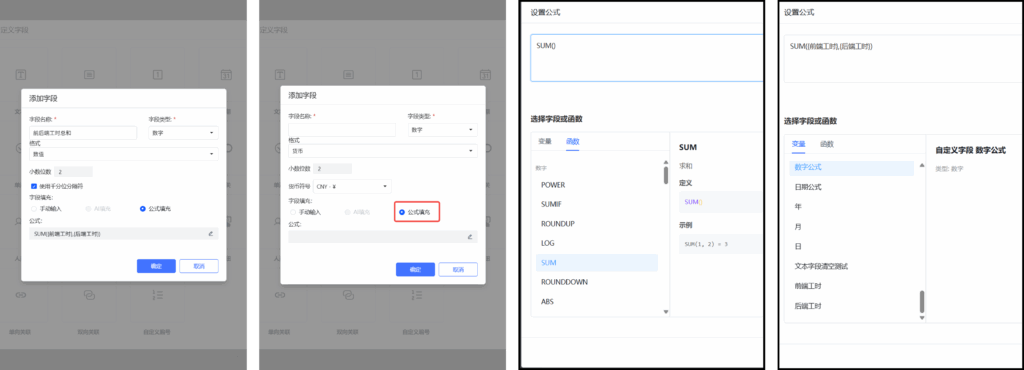The height and width of the screenshot is (370, 1024).
Task: Click the 小数位数 input in the 货币 format dialog
Action: tap(332, 168)
